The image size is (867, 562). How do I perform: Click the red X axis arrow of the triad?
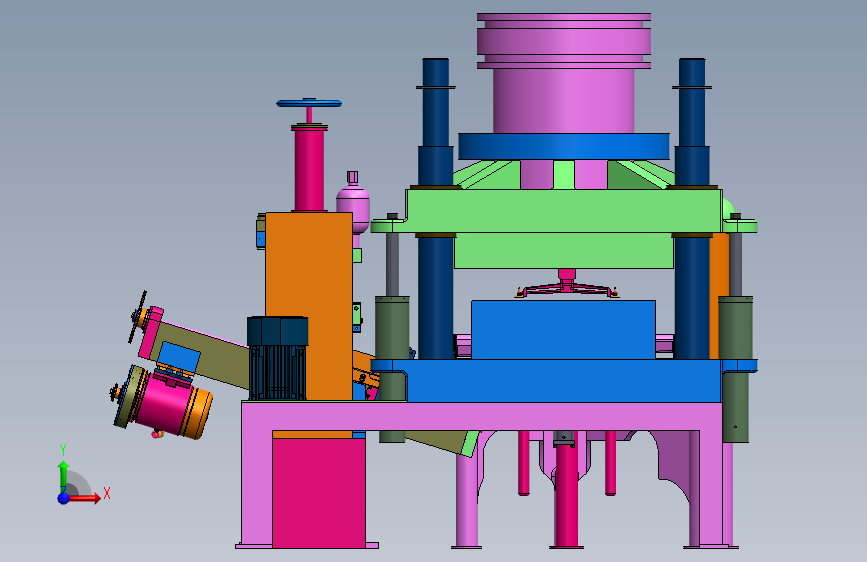pos(85,498)
